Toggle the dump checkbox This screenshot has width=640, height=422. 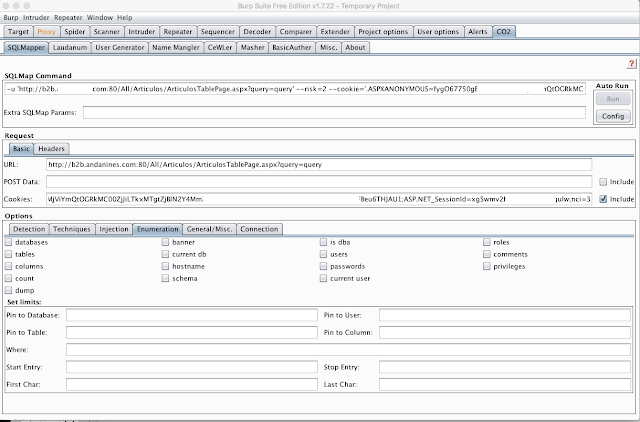click(x=9, y=290)
